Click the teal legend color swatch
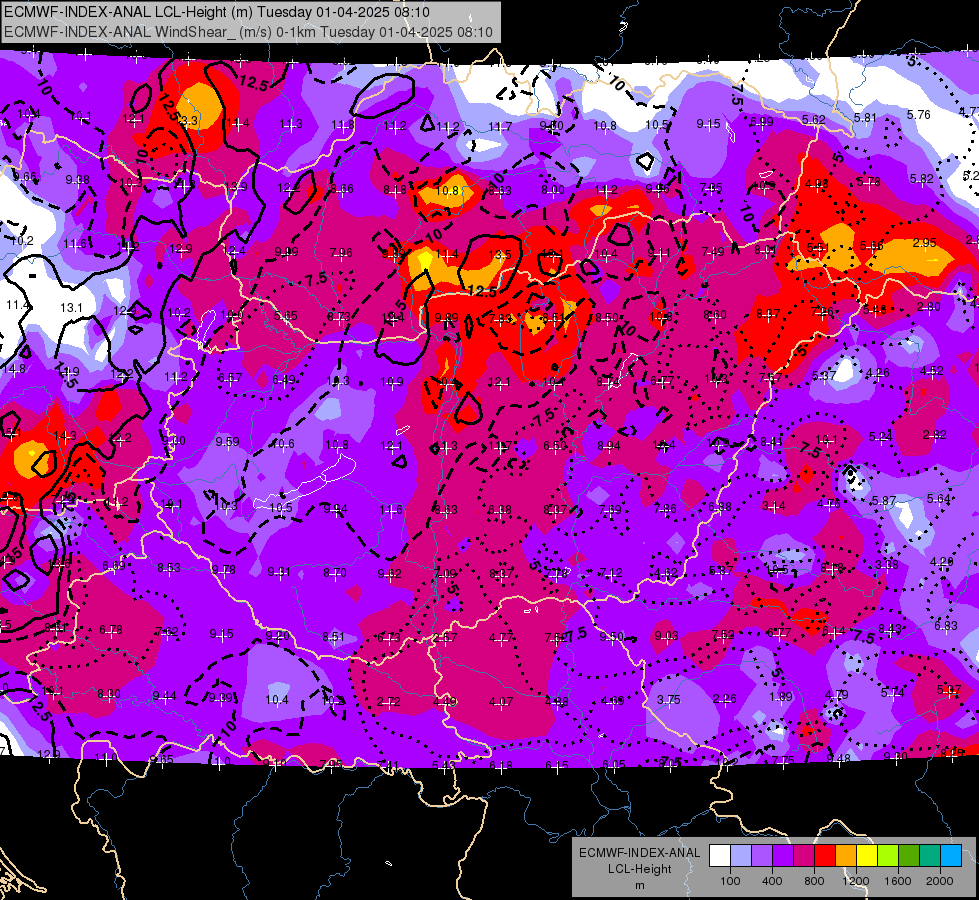 (930, 856)
